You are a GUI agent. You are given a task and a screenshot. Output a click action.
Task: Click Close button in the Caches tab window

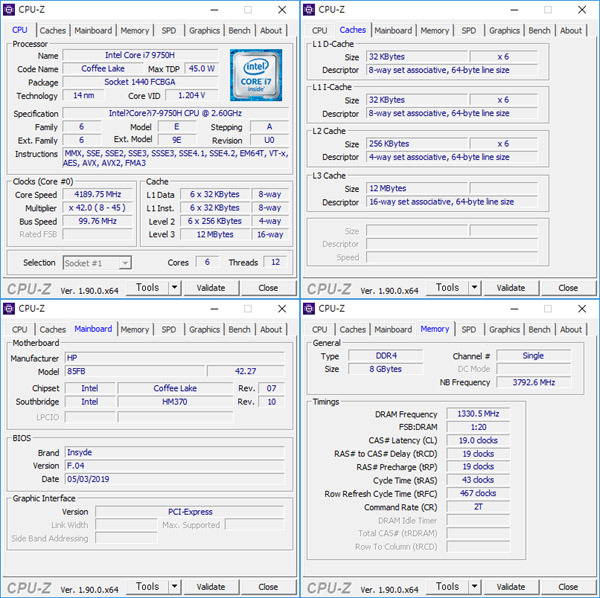tap(568, 288)
